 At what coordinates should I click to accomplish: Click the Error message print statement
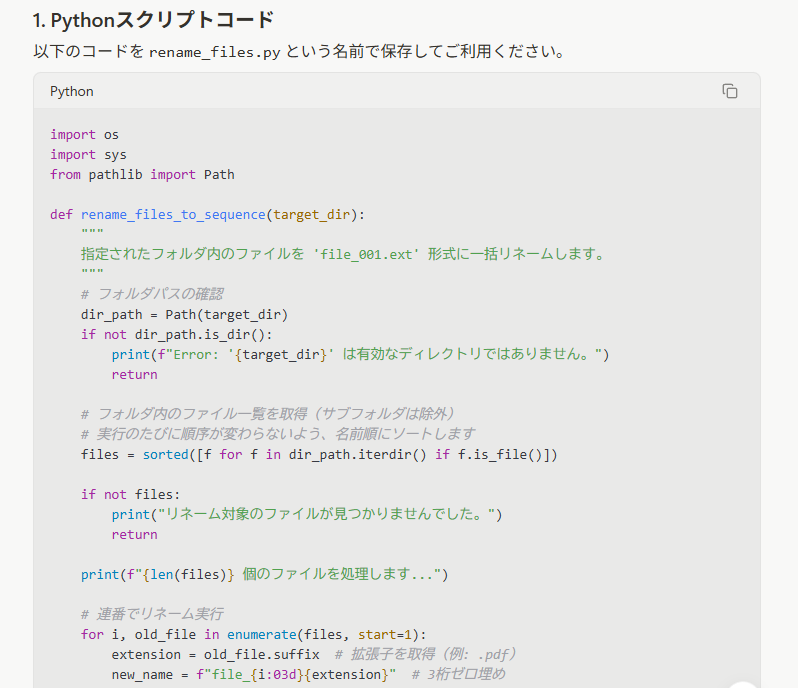(360, 354)
